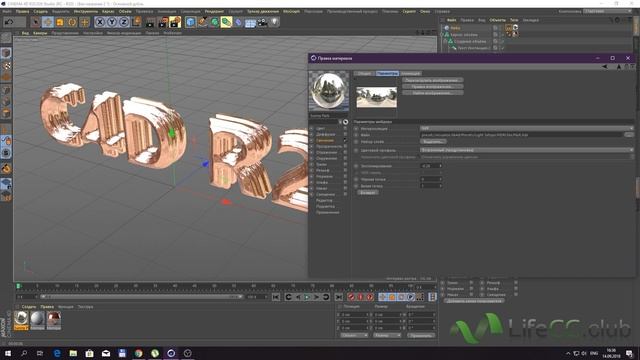Click the red record keyframe button
The image size is (640, 360).
coord(351,297)
